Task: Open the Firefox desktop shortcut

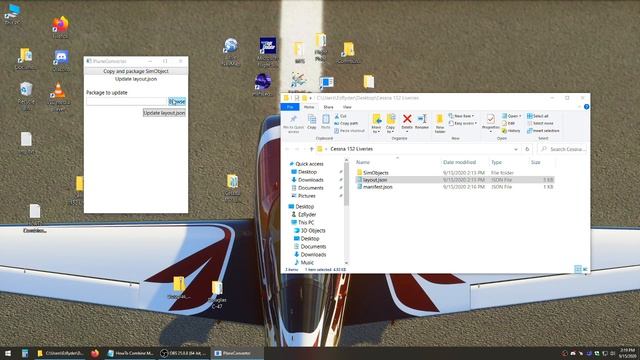Action: point(60,27)
